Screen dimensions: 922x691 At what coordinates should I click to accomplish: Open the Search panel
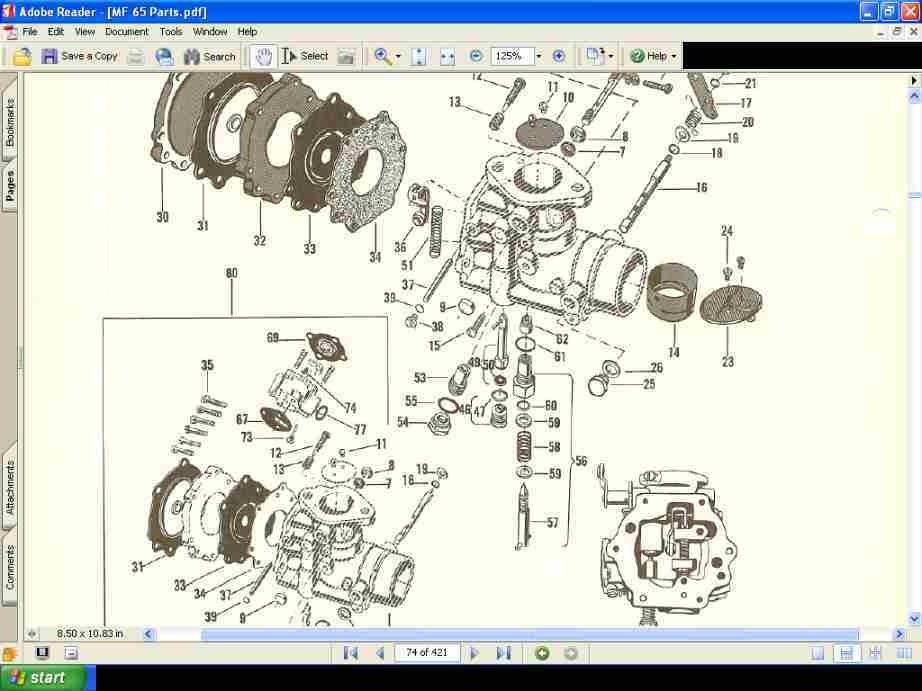209,56
